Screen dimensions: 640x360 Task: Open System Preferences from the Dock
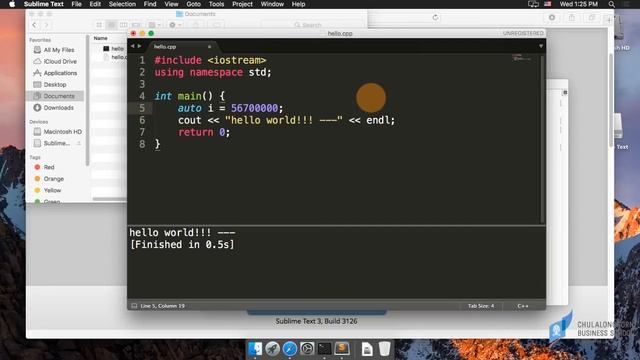(x=307, y=349)
